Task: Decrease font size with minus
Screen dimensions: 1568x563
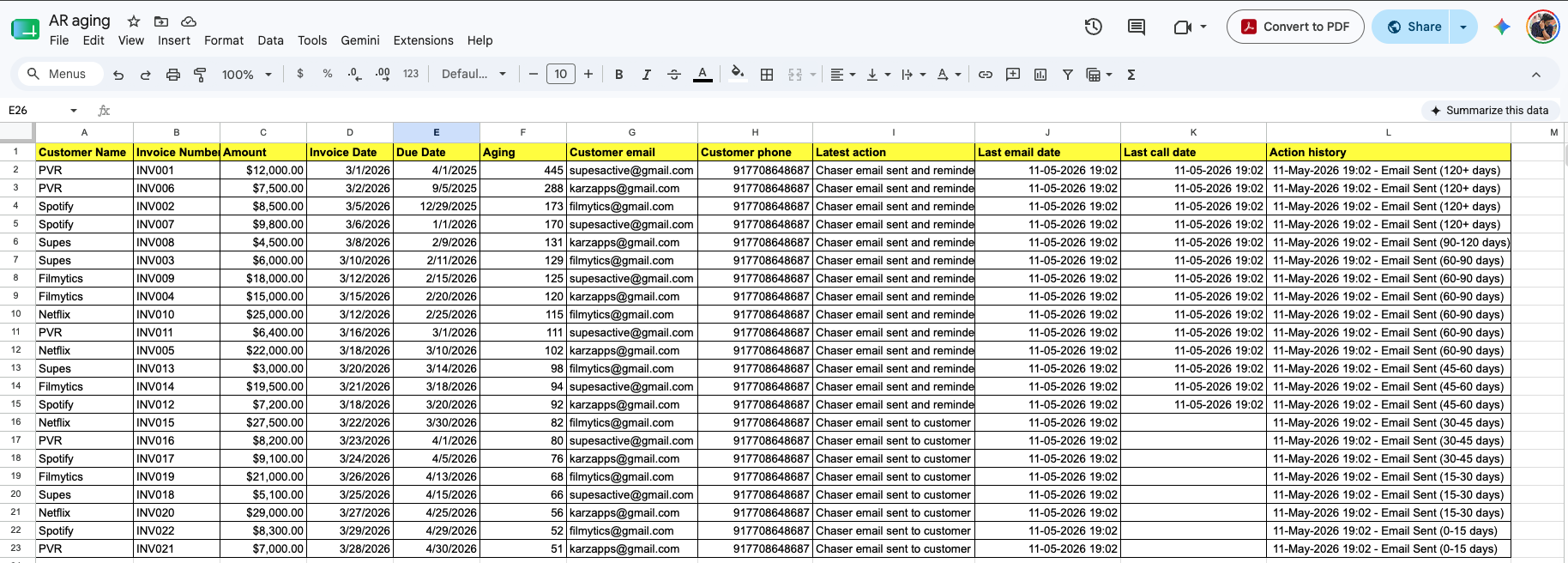Action: point(533,75)
